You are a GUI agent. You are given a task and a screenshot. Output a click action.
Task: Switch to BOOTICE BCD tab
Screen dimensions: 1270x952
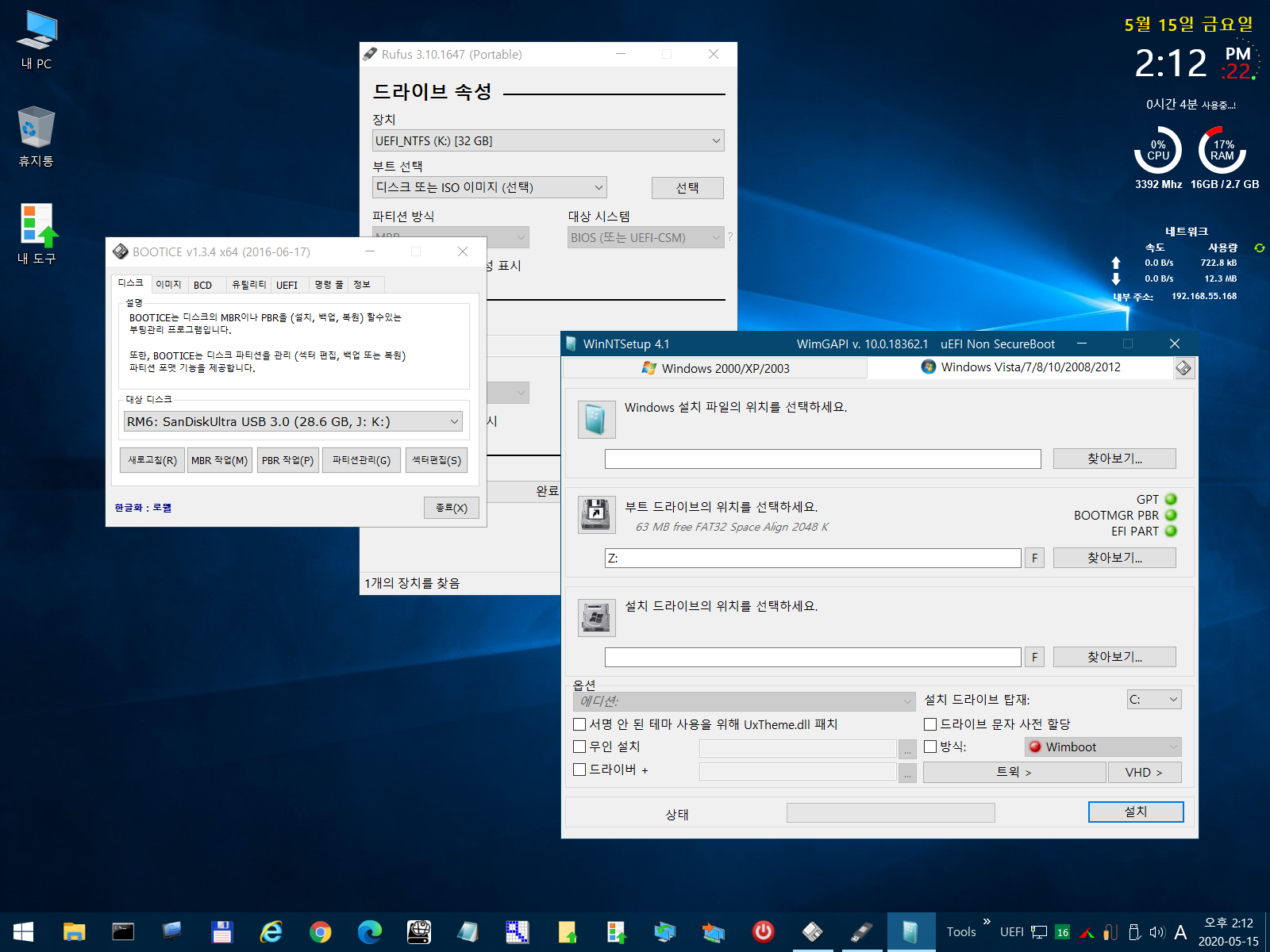(x=203, y=285)
